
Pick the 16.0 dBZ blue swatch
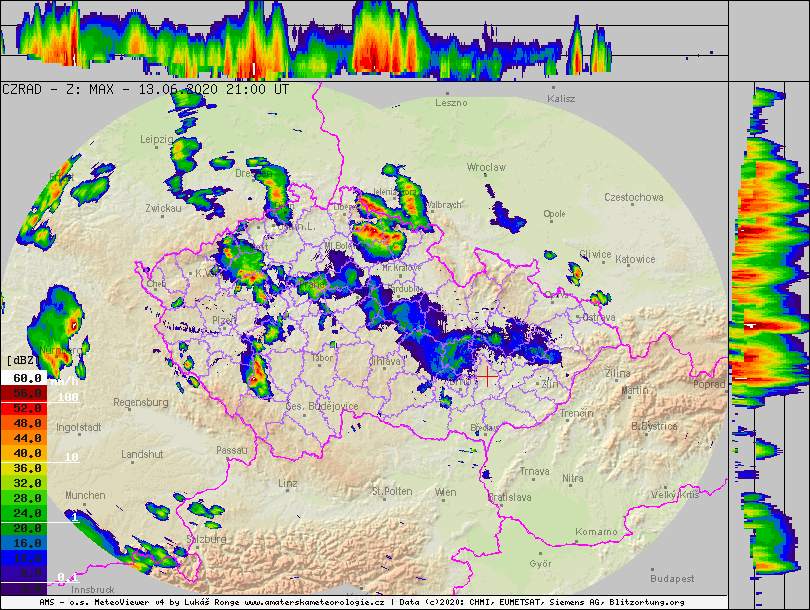point(24,543)
